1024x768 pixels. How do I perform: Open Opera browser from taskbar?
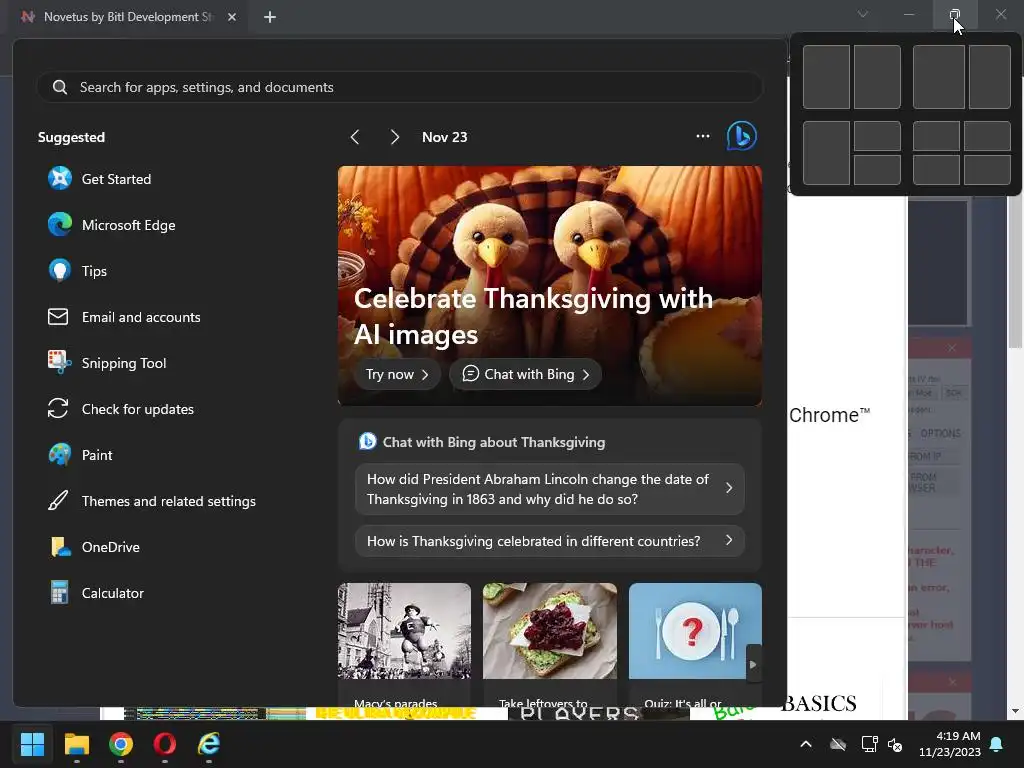165,744
